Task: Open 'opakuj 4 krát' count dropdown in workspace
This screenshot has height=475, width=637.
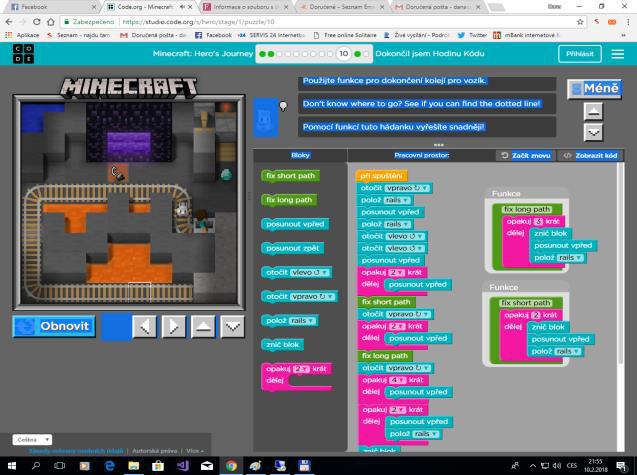Action: pyautogui.click(x=398, y=380)
